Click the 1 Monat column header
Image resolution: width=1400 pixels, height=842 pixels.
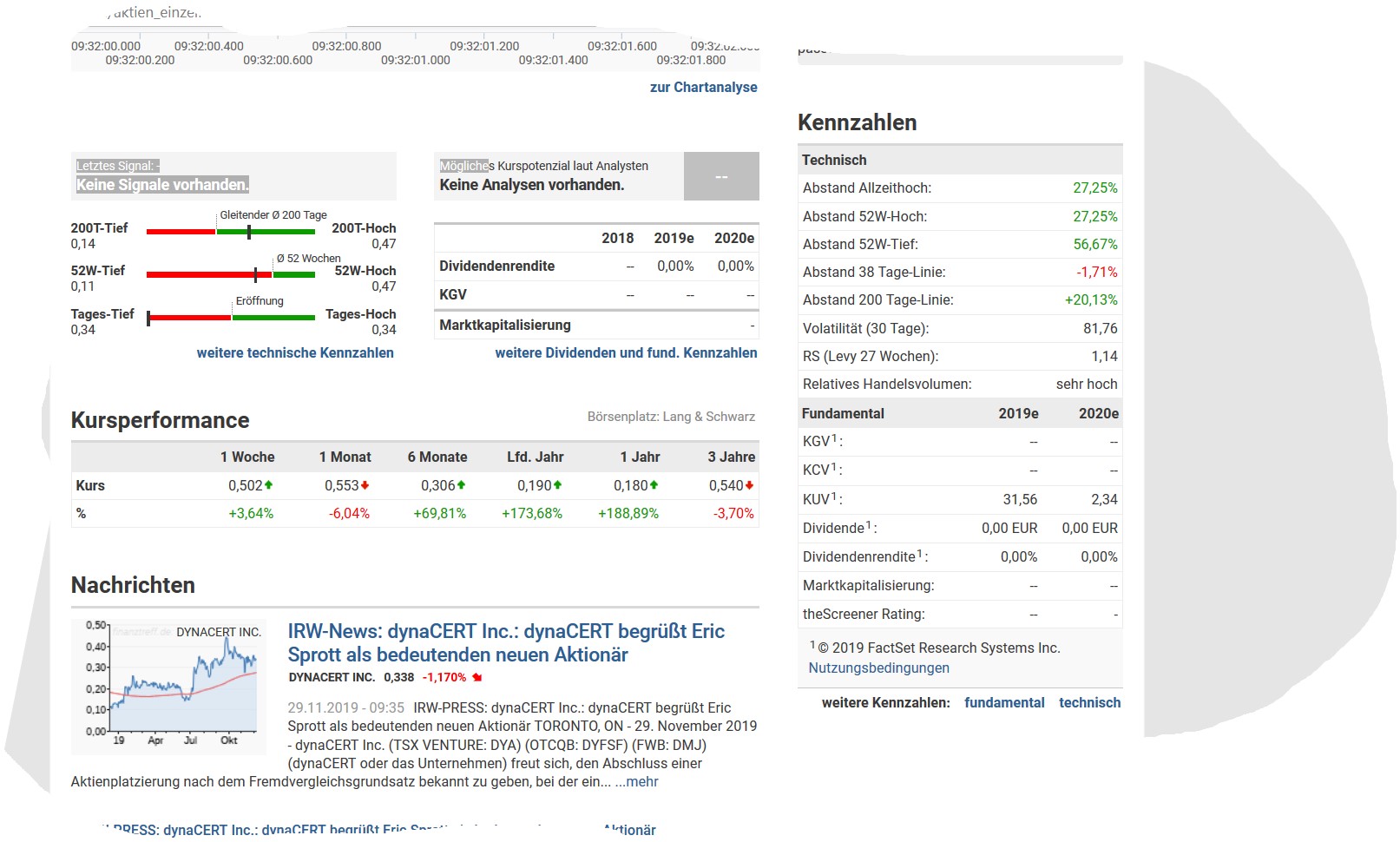coord(345,457)
